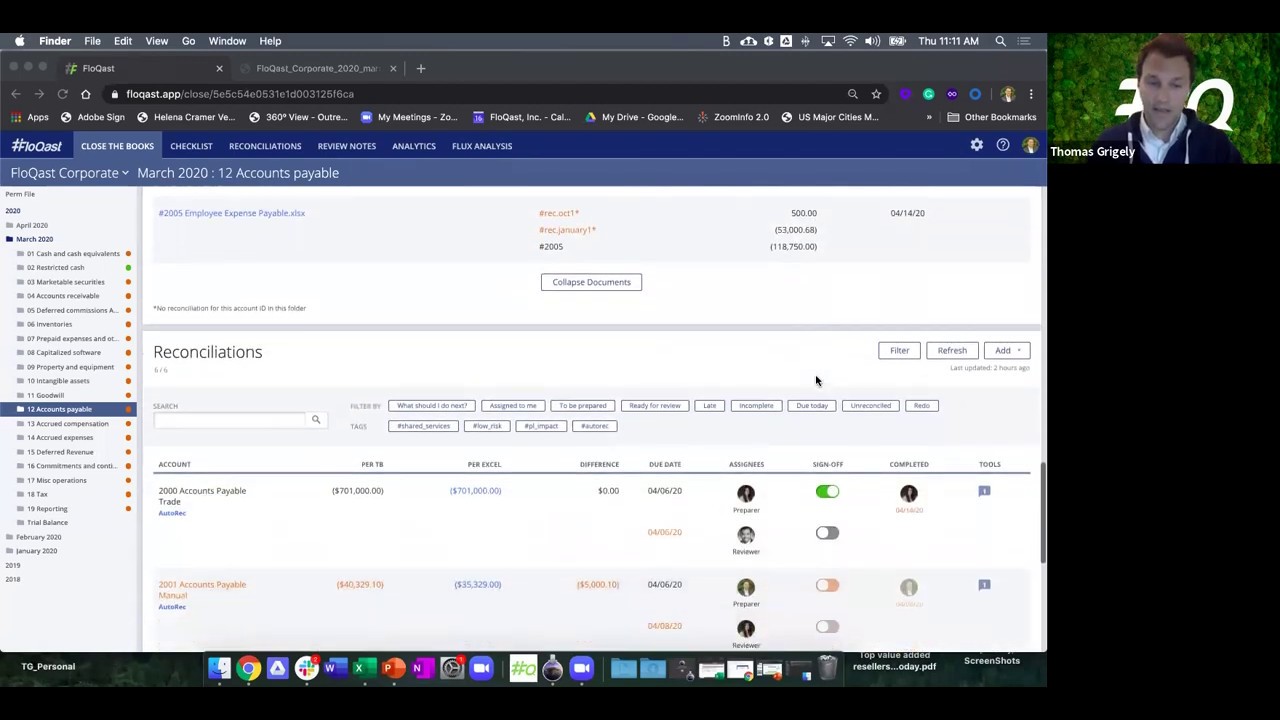Go to the Chrome home page icon
Viewport: 1280px width, 720px height.
[85, 94]
